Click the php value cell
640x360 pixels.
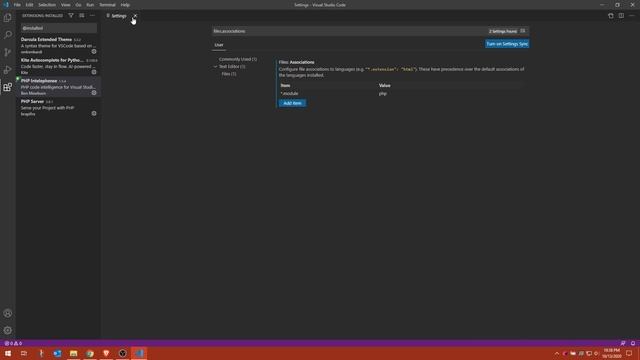coord(382,93)
